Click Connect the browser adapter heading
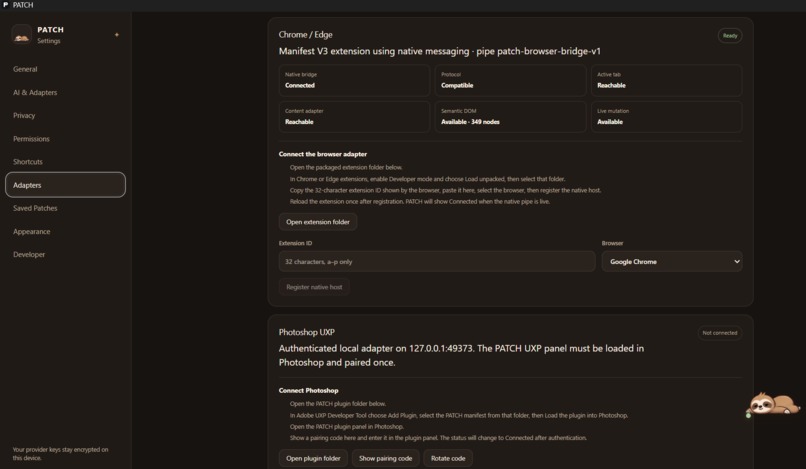This screenshot has width=806, height=469. pos(323,154)
